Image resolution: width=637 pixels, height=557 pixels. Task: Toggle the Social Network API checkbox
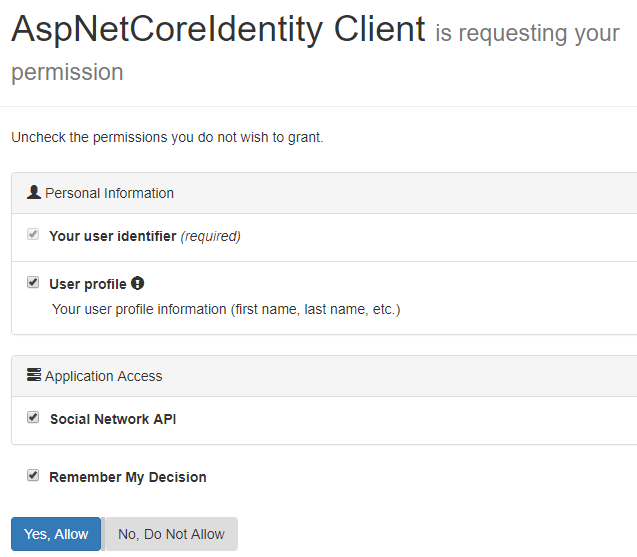click(33, 418)
